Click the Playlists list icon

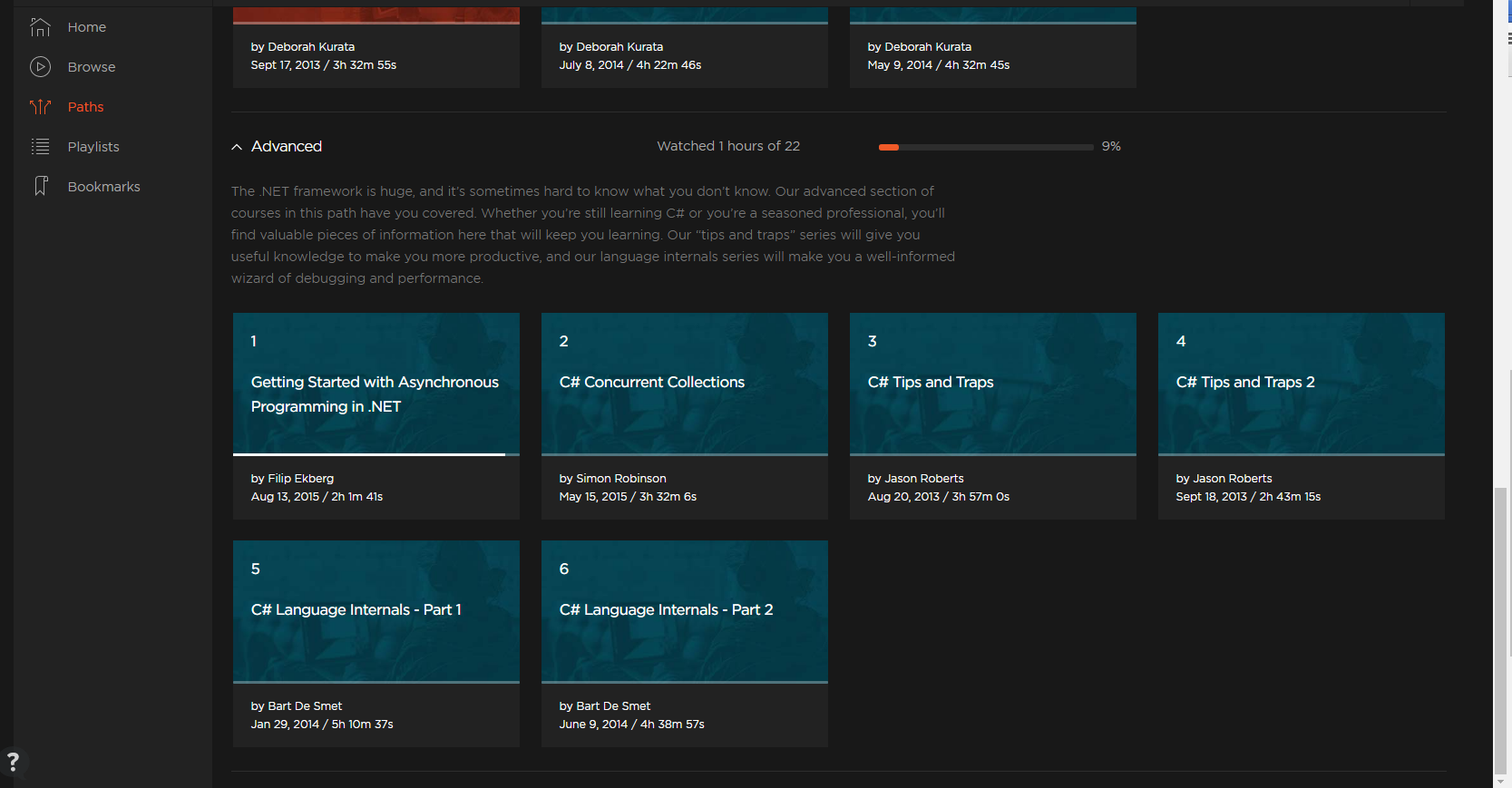[x=40, y=147]
